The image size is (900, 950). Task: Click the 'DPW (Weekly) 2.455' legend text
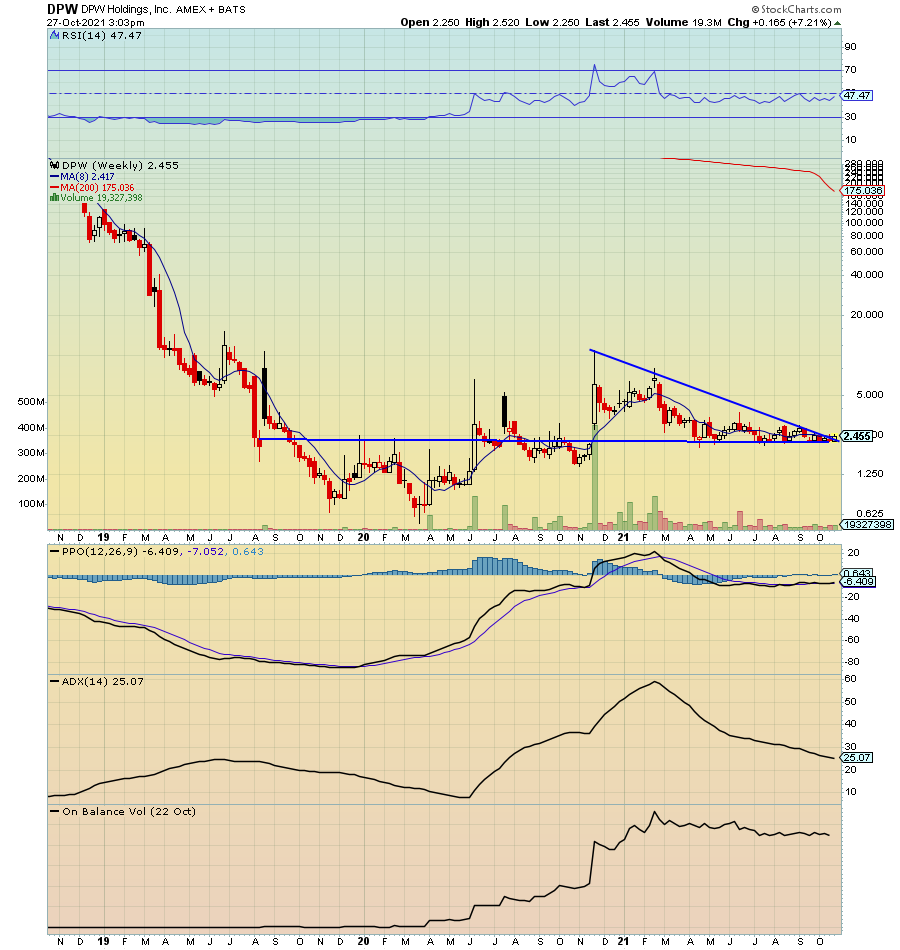coord(121,165)
